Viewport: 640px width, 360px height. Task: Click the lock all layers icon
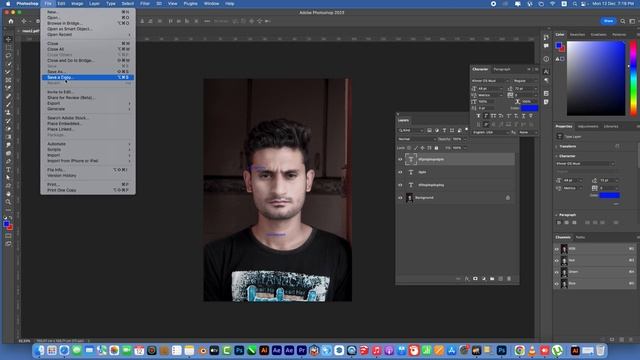[x=436, y=148]
